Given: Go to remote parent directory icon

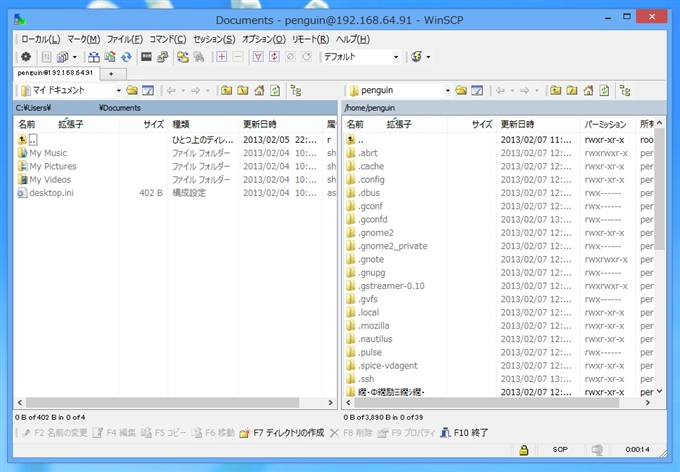Looking at the screenshot, I should coord(556,91).
